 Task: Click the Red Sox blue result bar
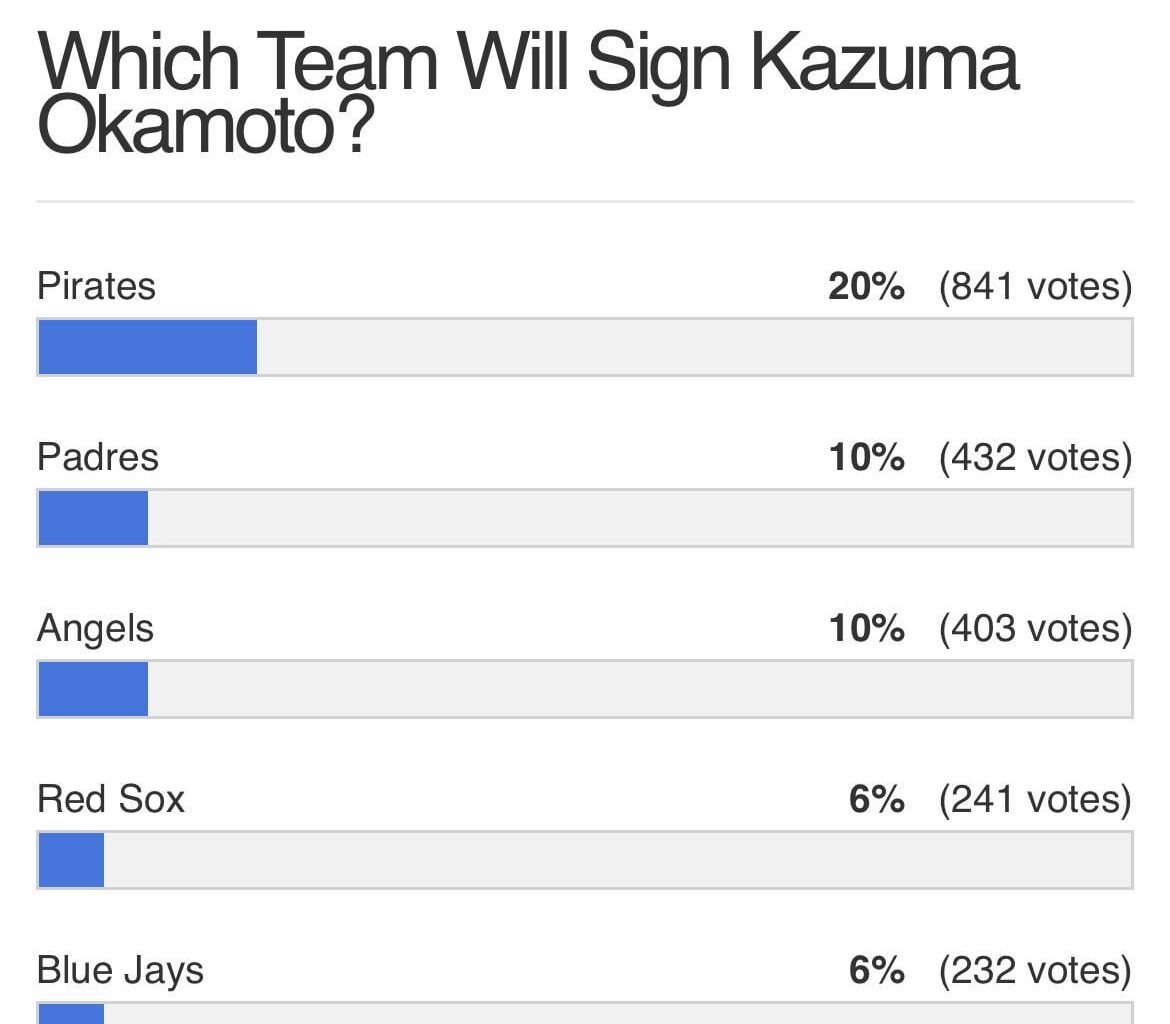point(71,860)
